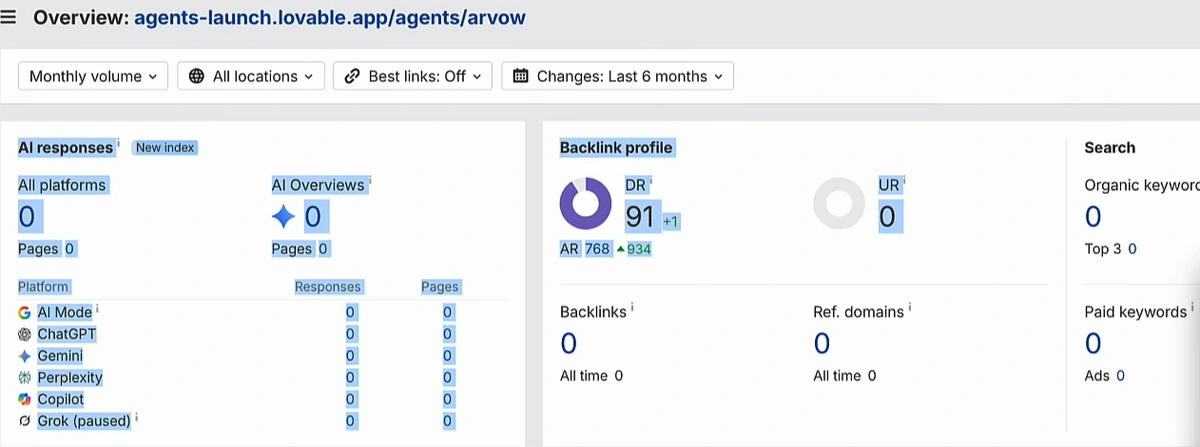Click the Gemini platform icon
The image size is (1200, 447).
25,356
